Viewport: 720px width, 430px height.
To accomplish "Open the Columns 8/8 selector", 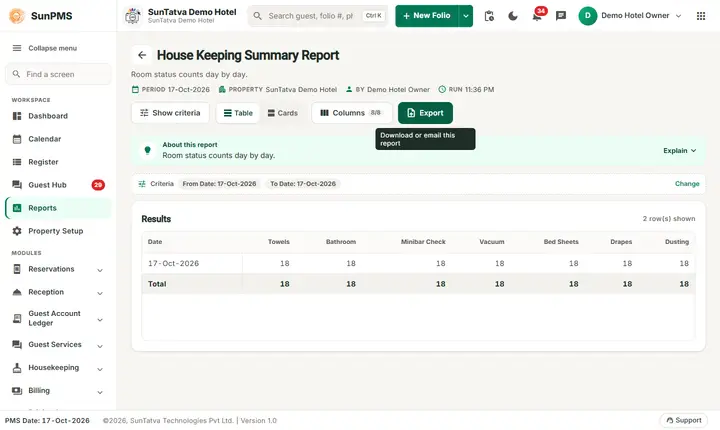I will coord(352,113).
